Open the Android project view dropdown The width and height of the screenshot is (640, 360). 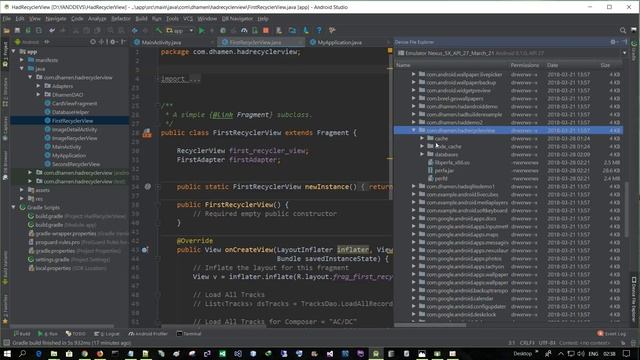31,42
